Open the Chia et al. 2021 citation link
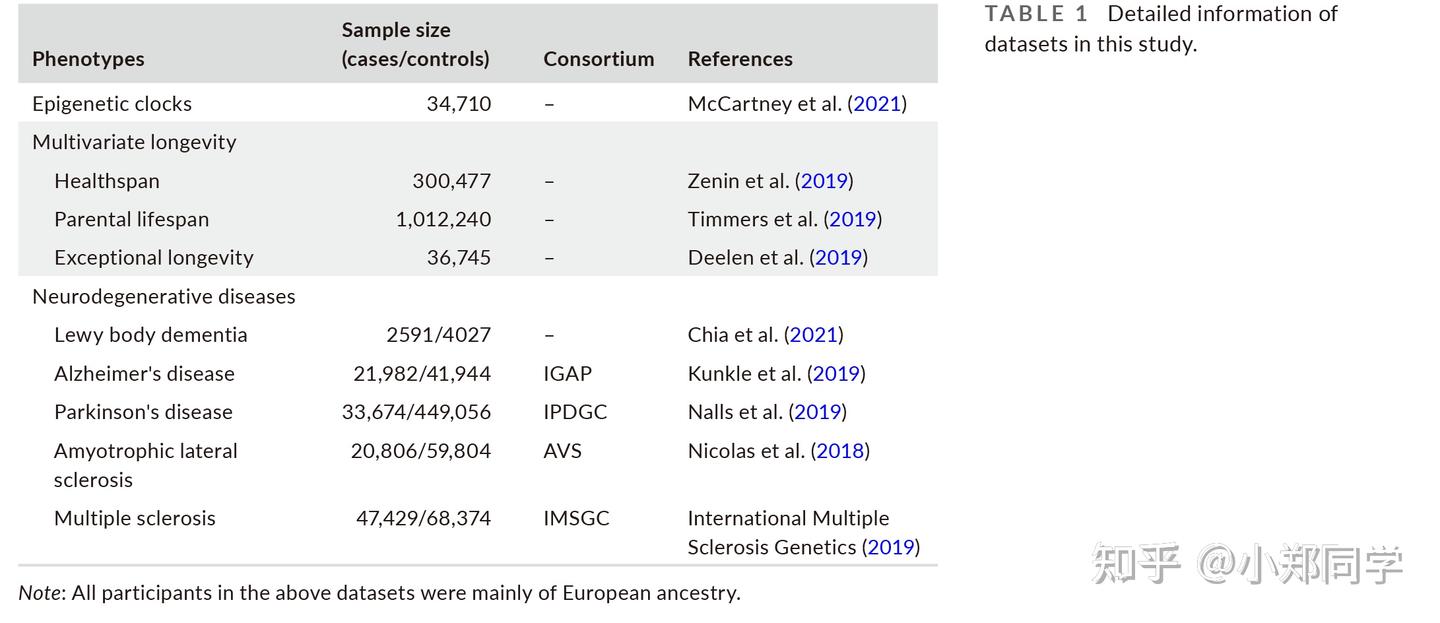1440x623 pixels. (813, 335)
